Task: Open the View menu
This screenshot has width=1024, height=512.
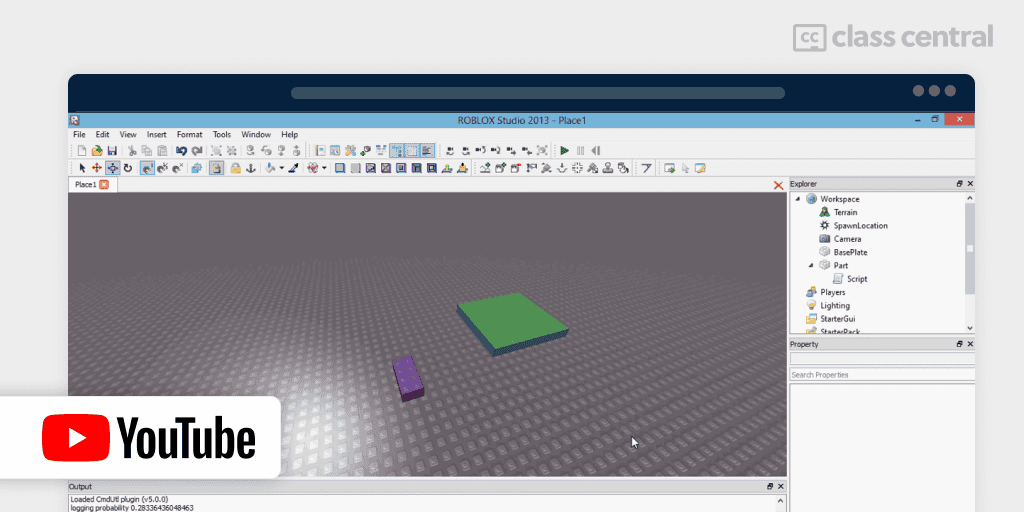Action: point(128,135)
